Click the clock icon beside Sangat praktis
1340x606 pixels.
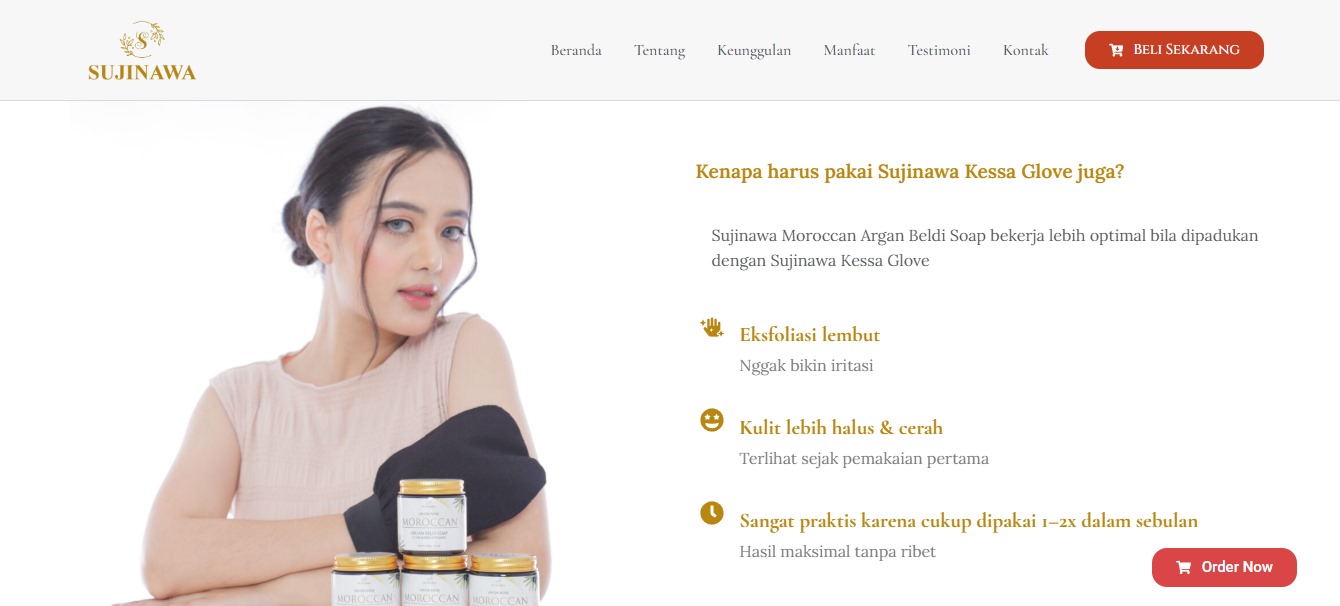tap(712, 513)
